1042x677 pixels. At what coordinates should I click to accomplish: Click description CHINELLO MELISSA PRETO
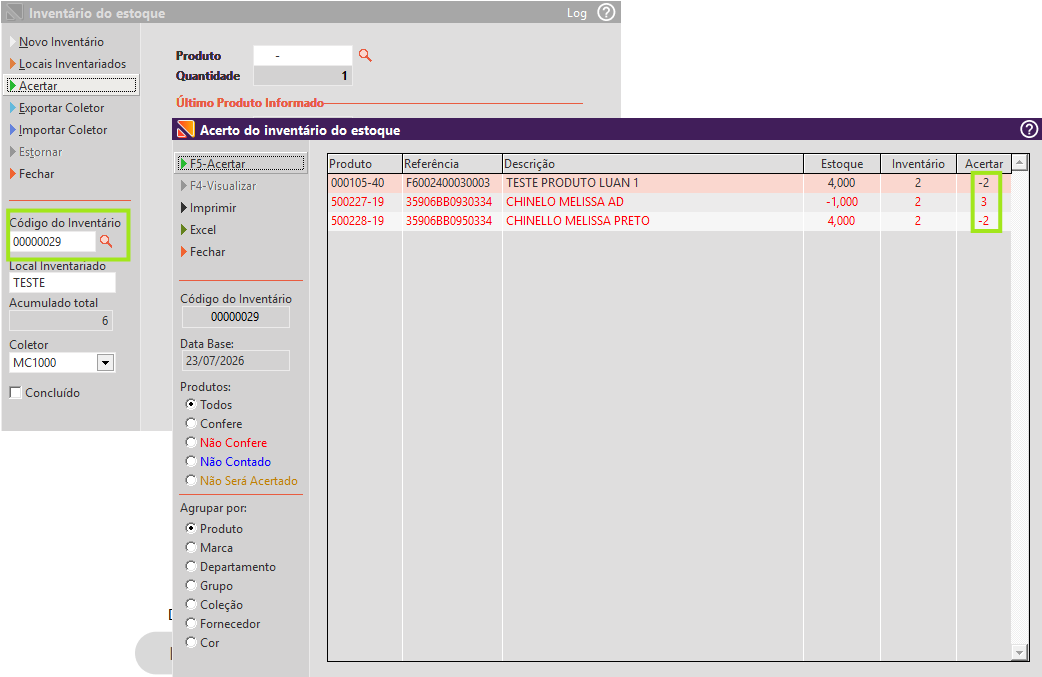click(577, 221)
